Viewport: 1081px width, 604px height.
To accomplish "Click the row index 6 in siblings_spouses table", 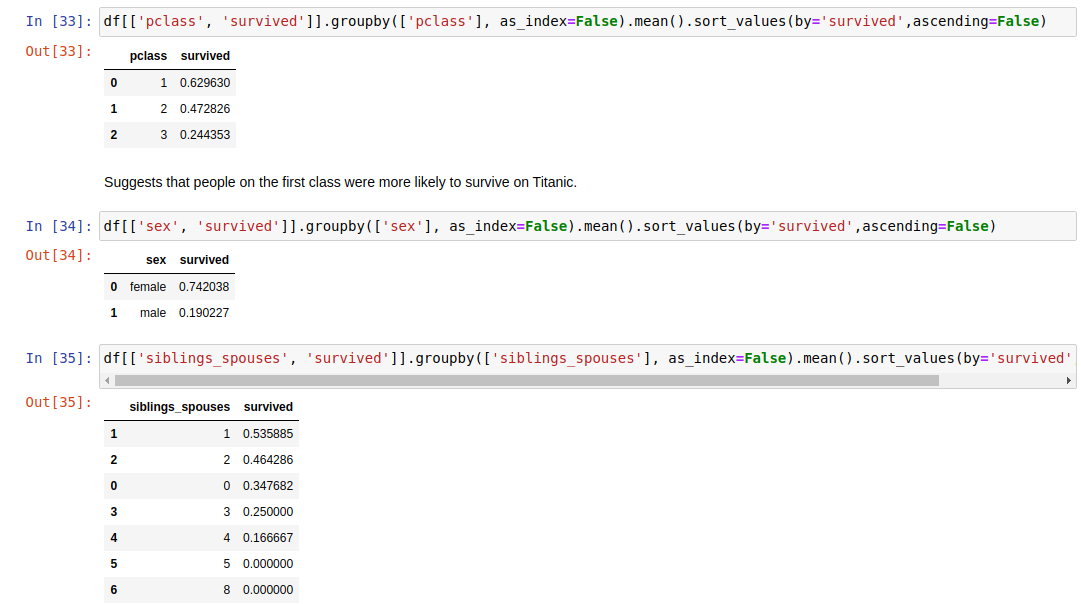I will 114,590.
